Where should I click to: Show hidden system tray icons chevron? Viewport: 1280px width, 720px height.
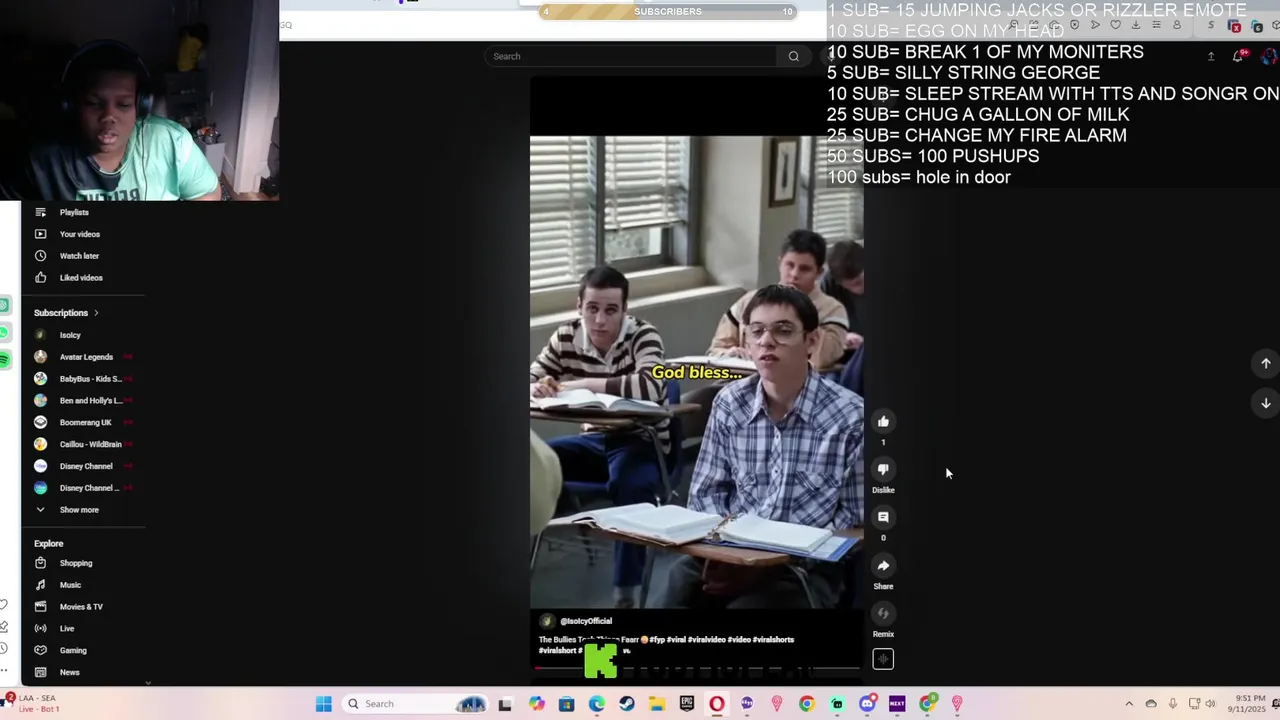(1129, 704)
